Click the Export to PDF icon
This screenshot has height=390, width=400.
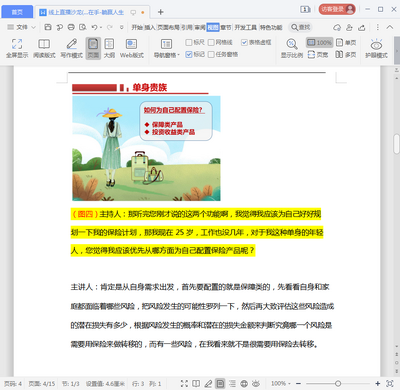click(x=60, y=27)
